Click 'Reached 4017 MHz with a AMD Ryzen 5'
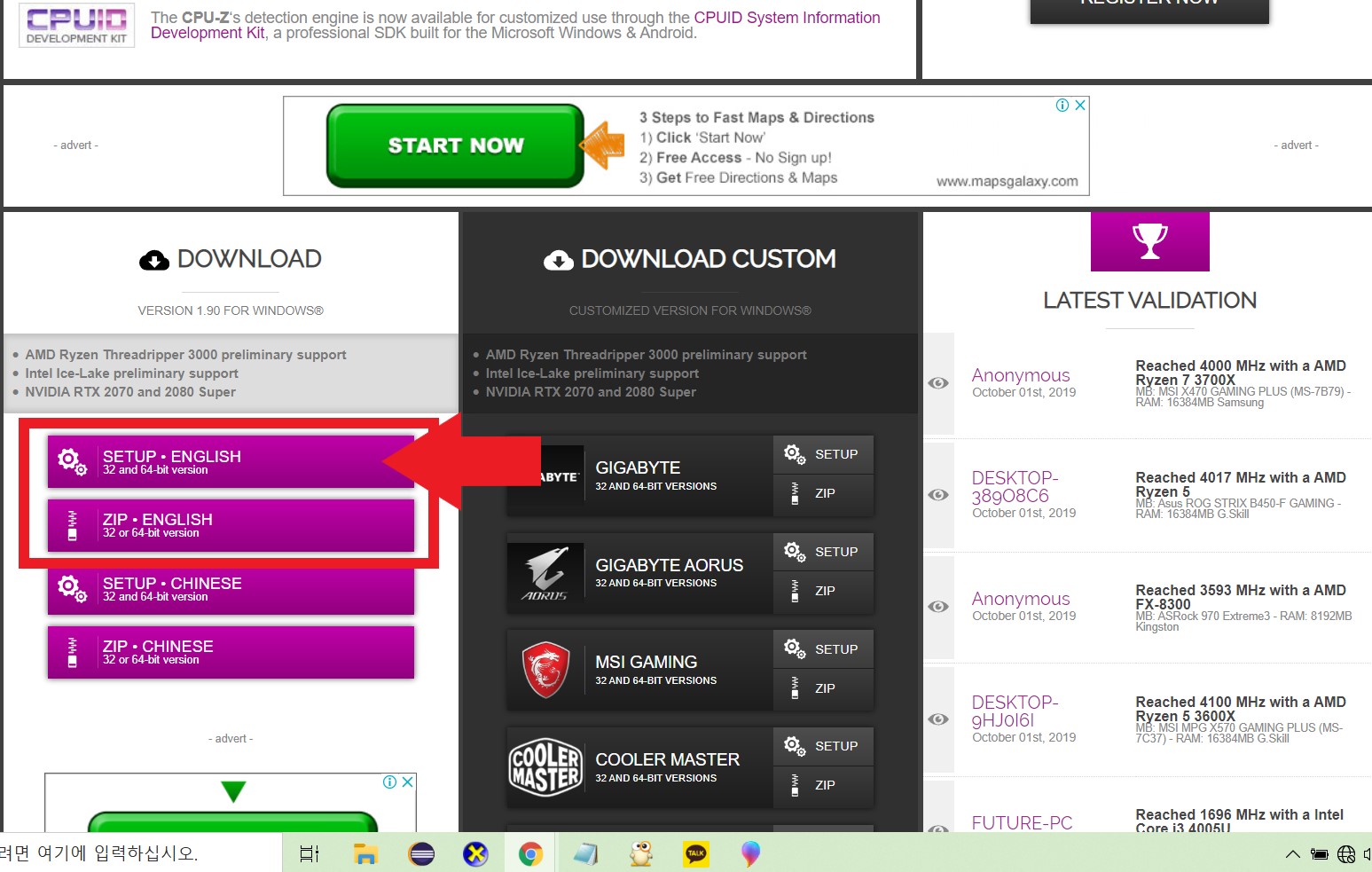Image resolution: width=1372 pixels, height=872 pixels. tap(1240, 484)
